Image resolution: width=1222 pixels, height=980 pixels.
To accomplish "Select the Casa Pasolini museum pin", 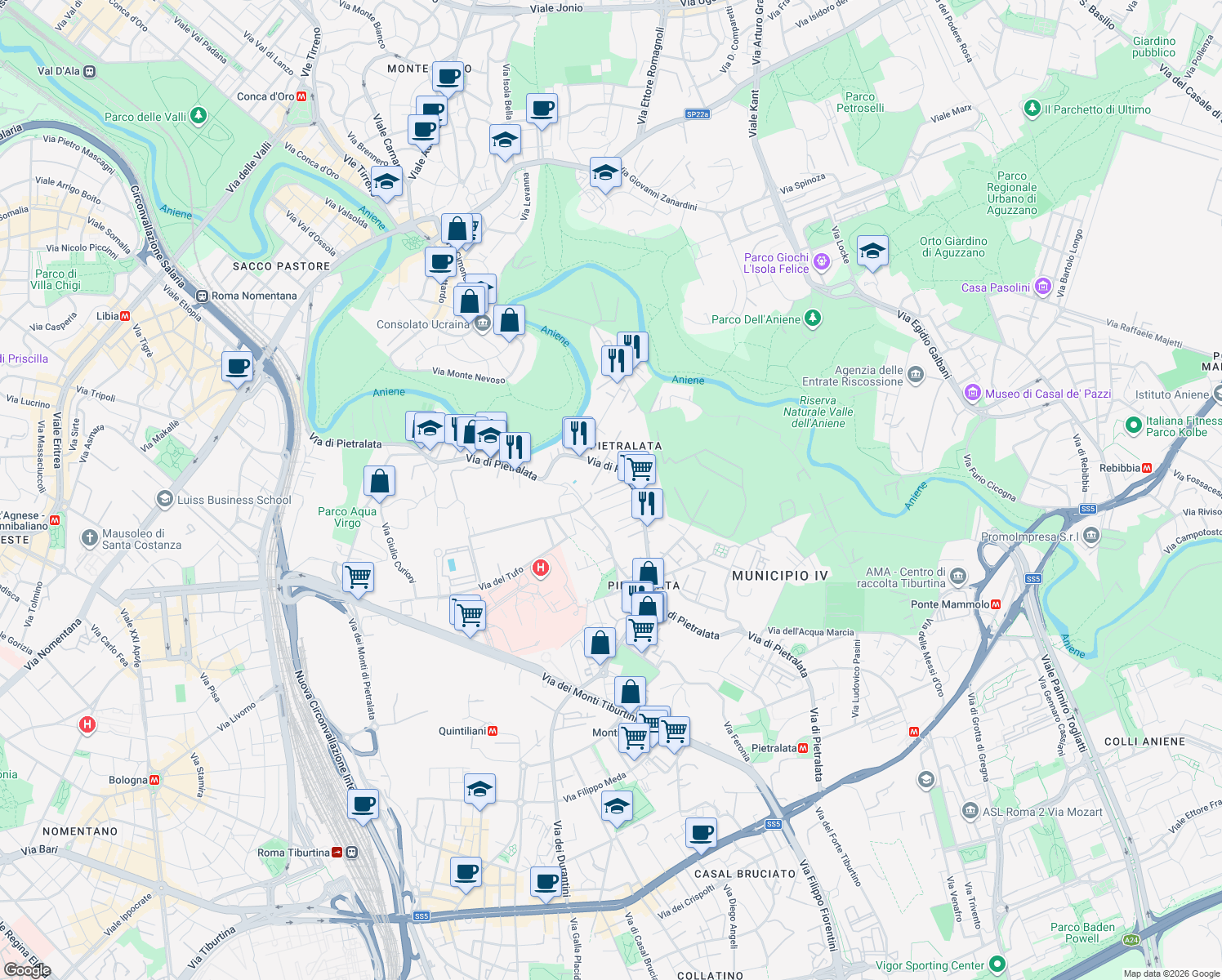I will (x=1042, y=287).
